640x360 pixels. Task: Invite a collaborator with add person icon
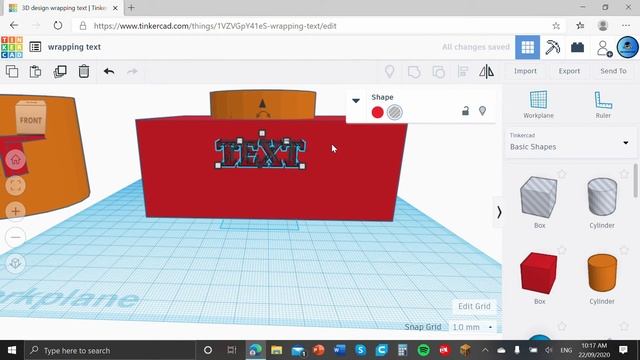click(604, 48)
